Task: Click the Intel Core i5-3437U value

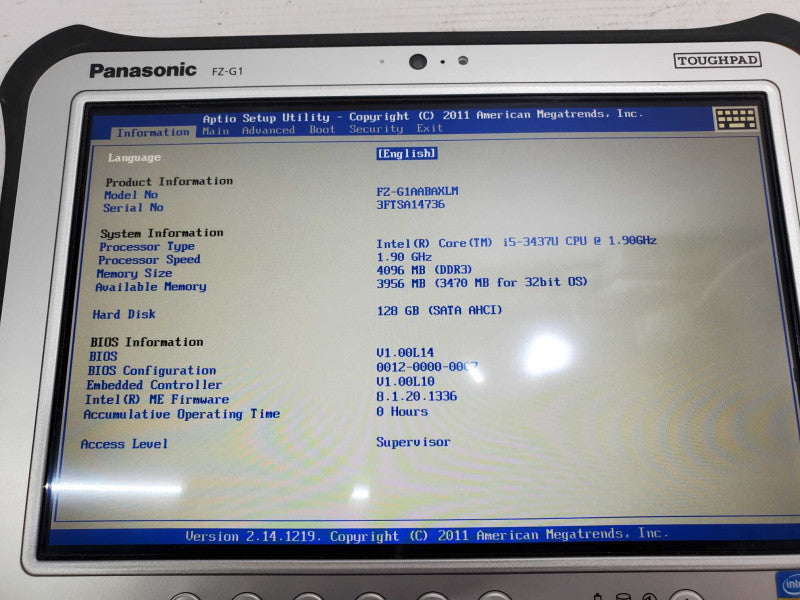Action: click(516, 241)
